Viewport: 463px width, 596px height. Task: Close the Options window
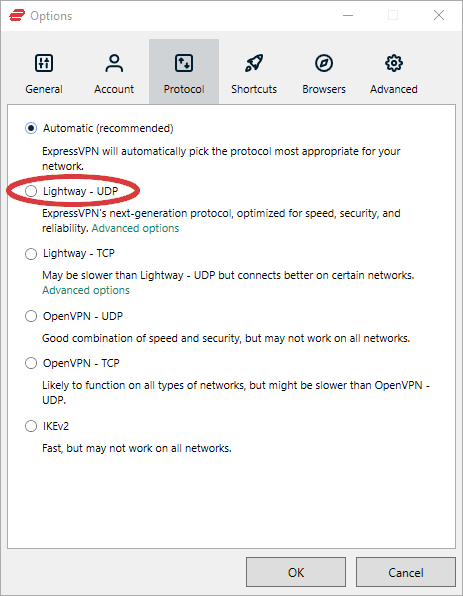(439, 15)
